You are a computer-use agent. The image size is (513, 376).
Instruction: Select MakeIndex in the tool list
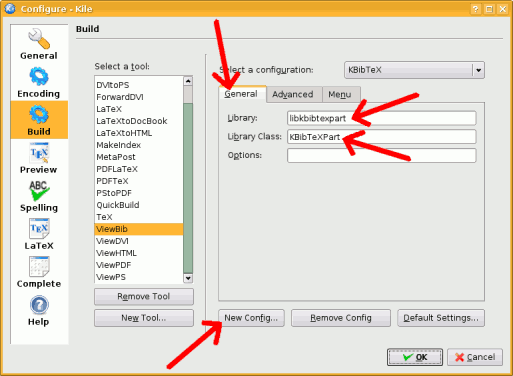click(x=139, y=145)
